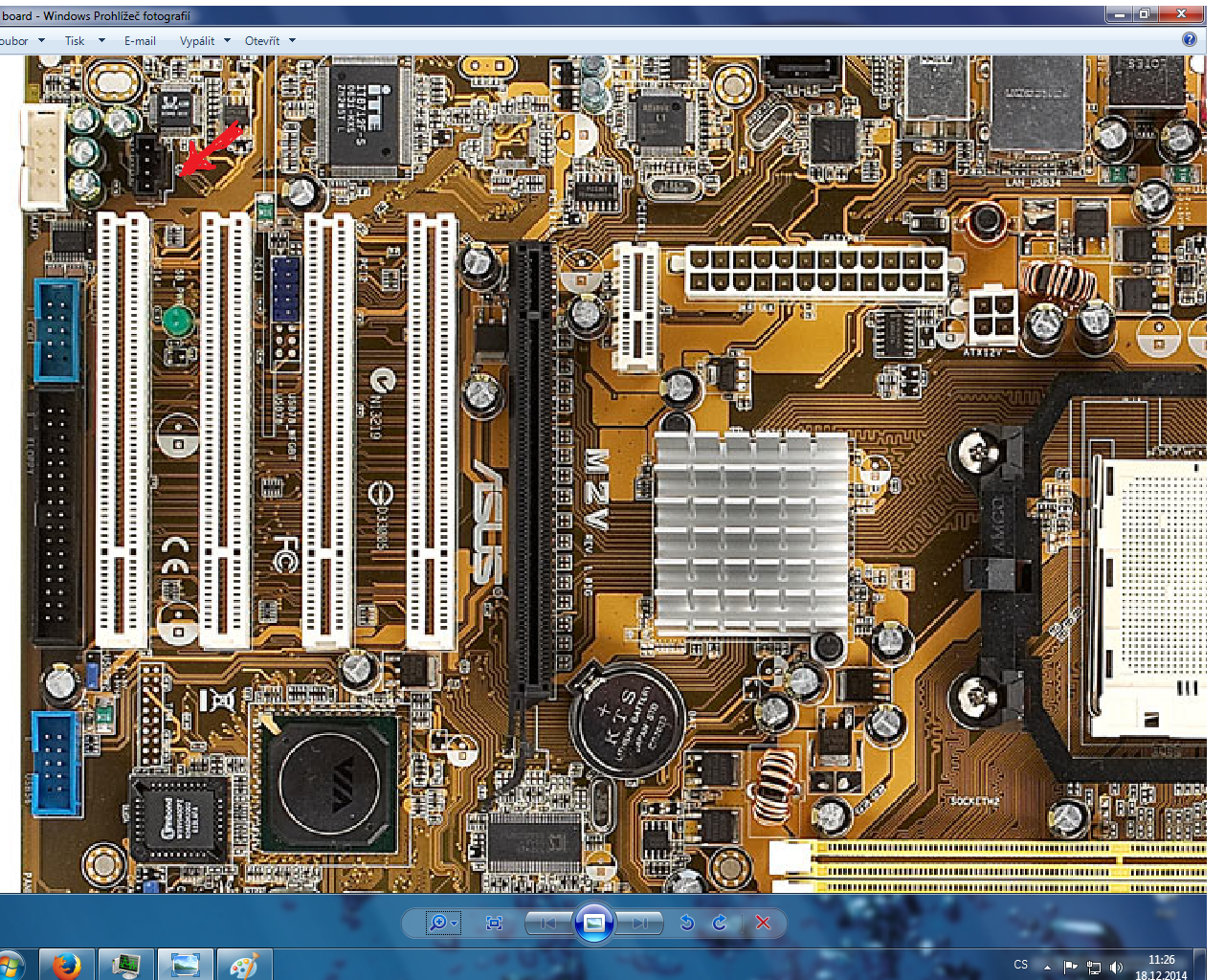Launch Firefox from the taskbar
The image size is (1225, 980).
(67, 965)
